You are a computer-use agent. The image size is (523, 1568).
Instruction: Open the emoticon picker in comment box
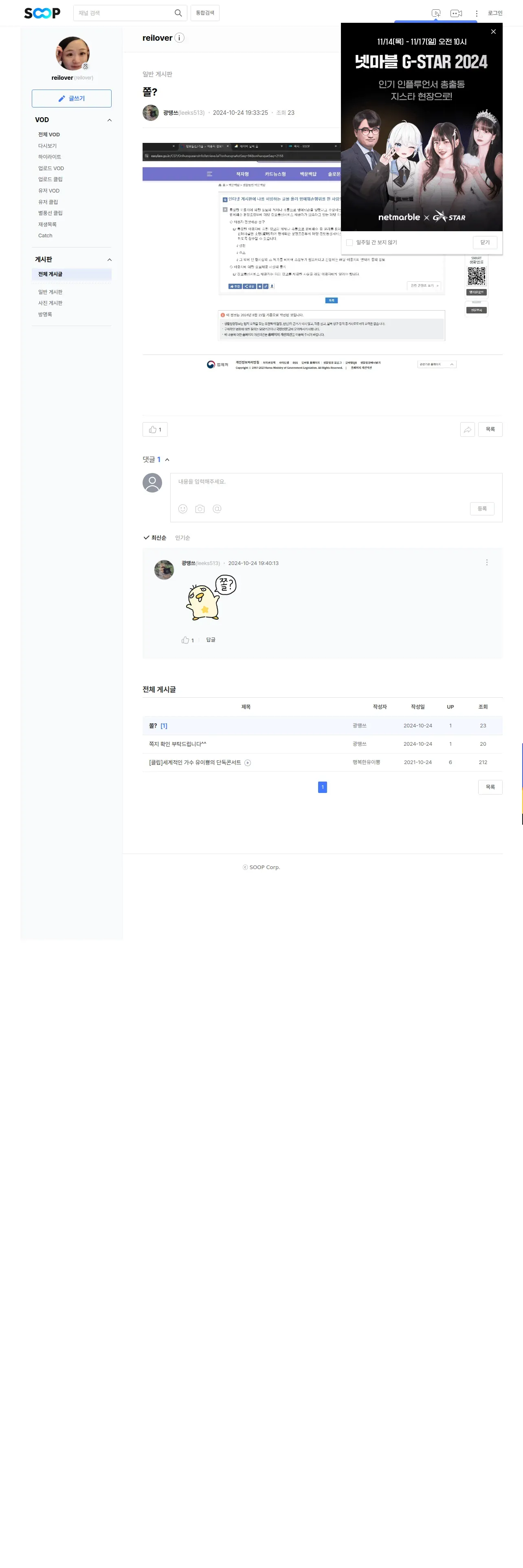[x=182, y=509]
